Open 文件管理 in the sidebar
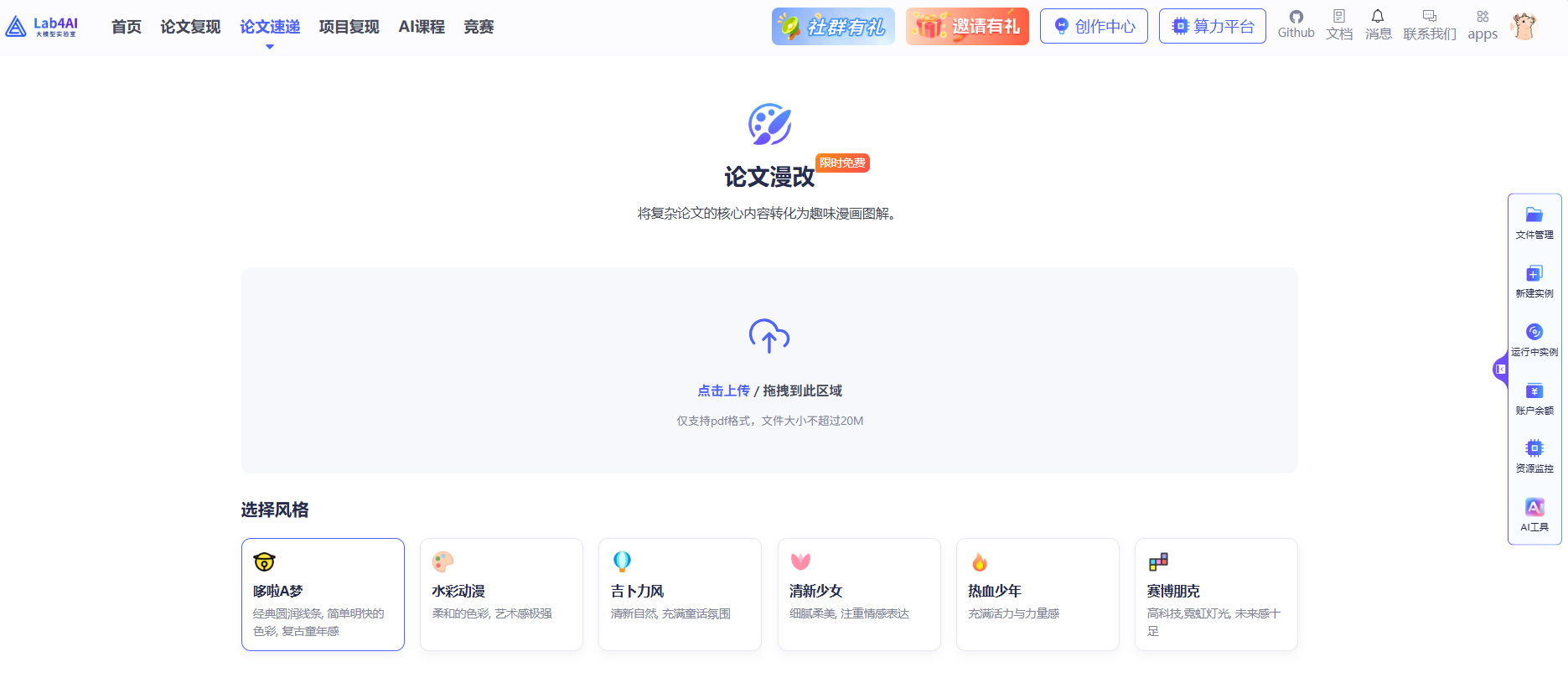Viewport: 1568px width, 688px height. (1534, 223)
